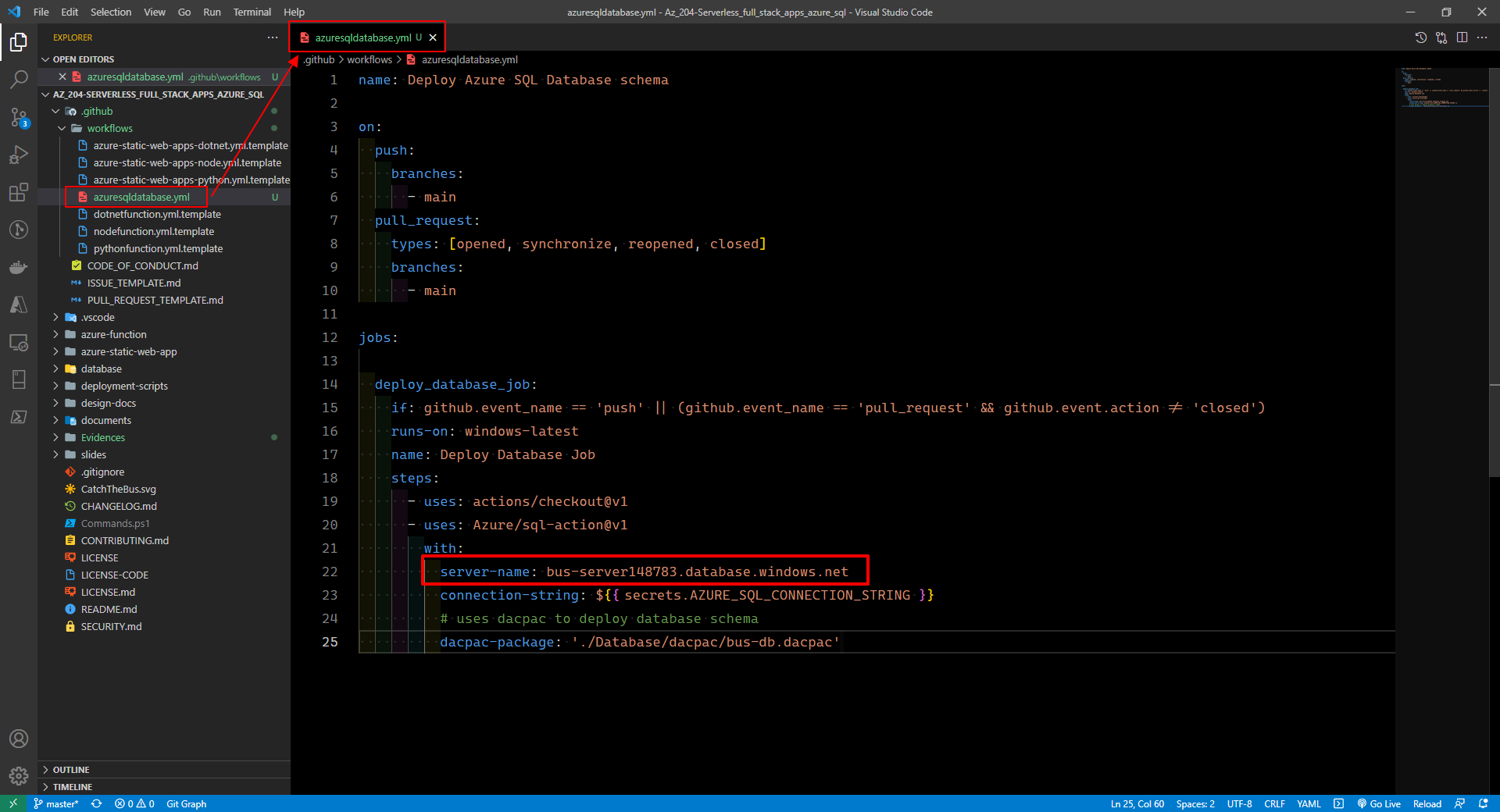Viewport: 1500px width, 812px height.
Task: Open the Search view in the activity bar
Action: [19, 80]
